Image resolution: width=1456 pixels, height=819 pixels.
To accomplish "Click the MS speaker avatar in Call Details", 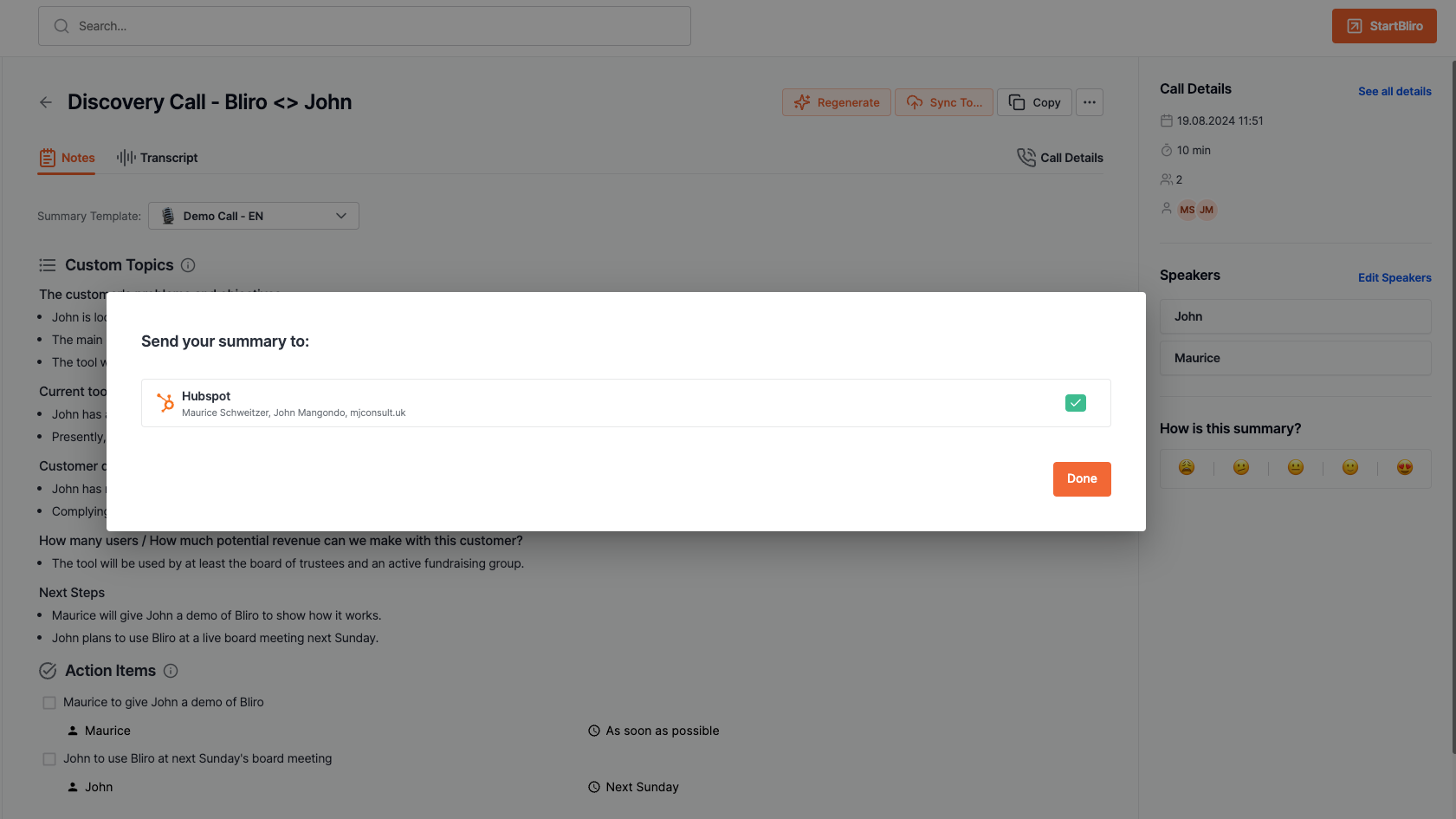I will pos(1187,209).
